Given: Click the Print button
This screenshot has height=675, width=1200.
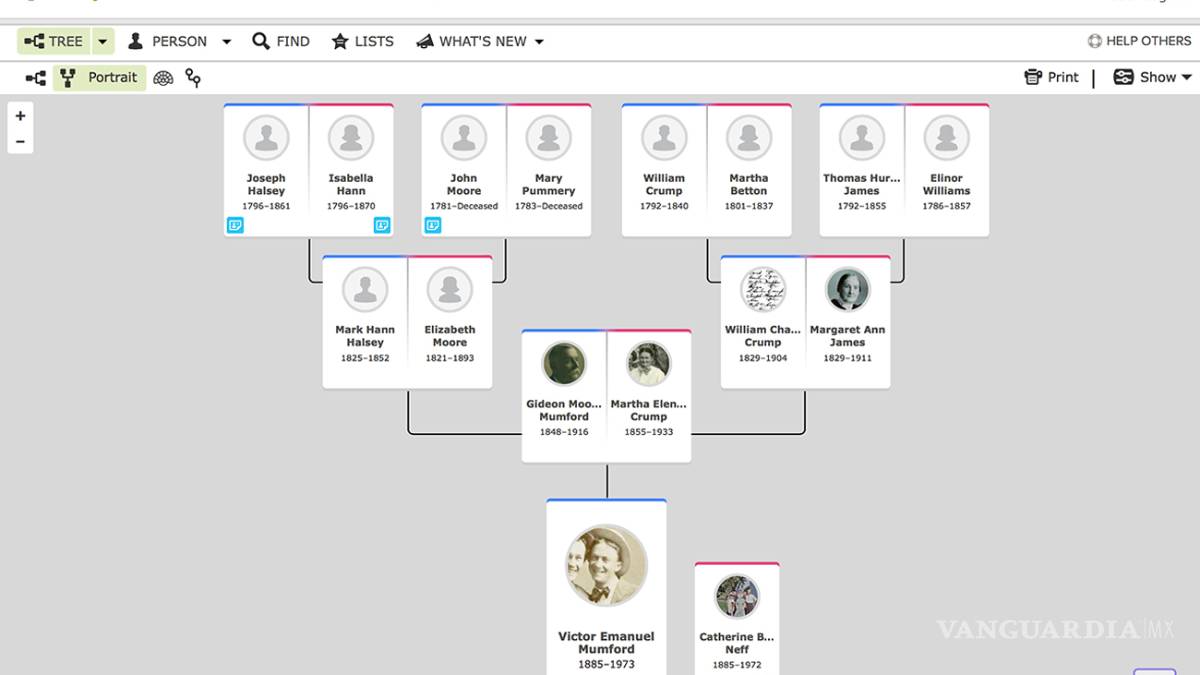Looking at the screenshot, I should [x=1051, y=77].
